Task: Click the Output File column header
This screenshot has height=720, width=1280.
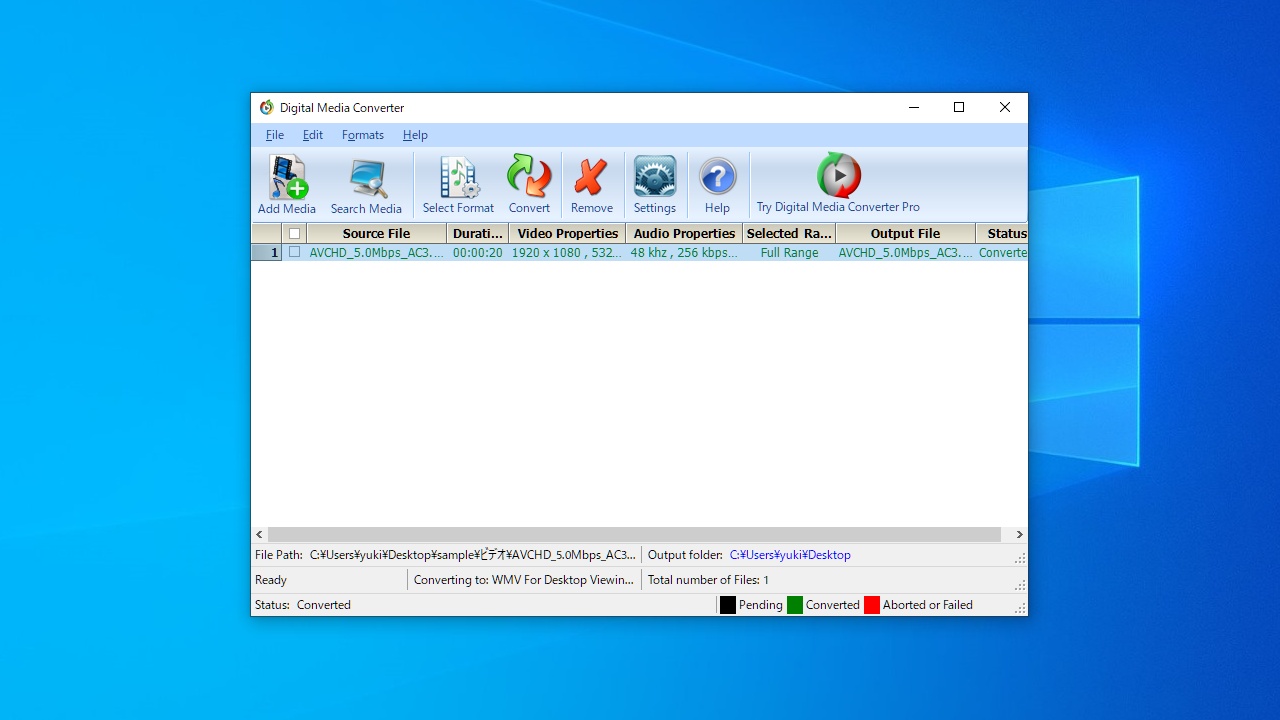Action: pyautogui.click(x=906, y=233)
